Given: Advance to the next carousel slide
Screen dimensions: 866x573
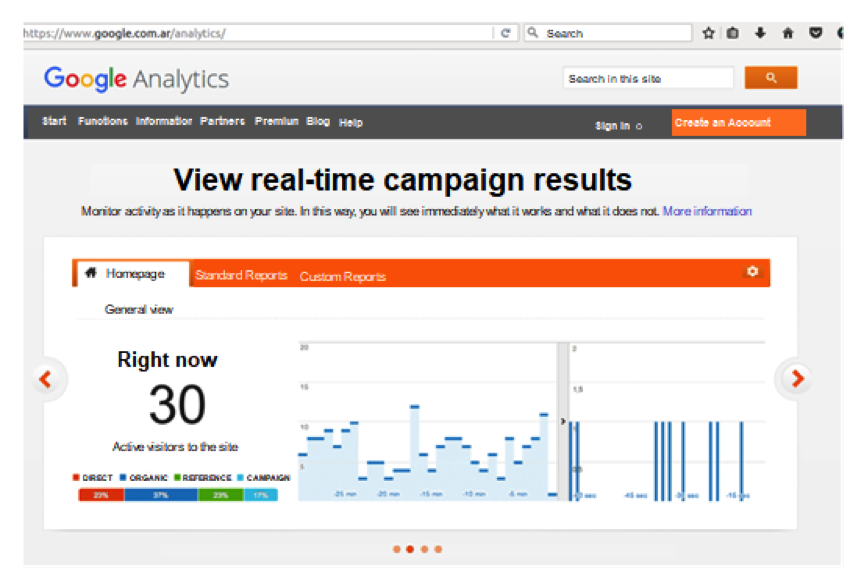Looking at the screenshot, I should click(x=797, y=379).
